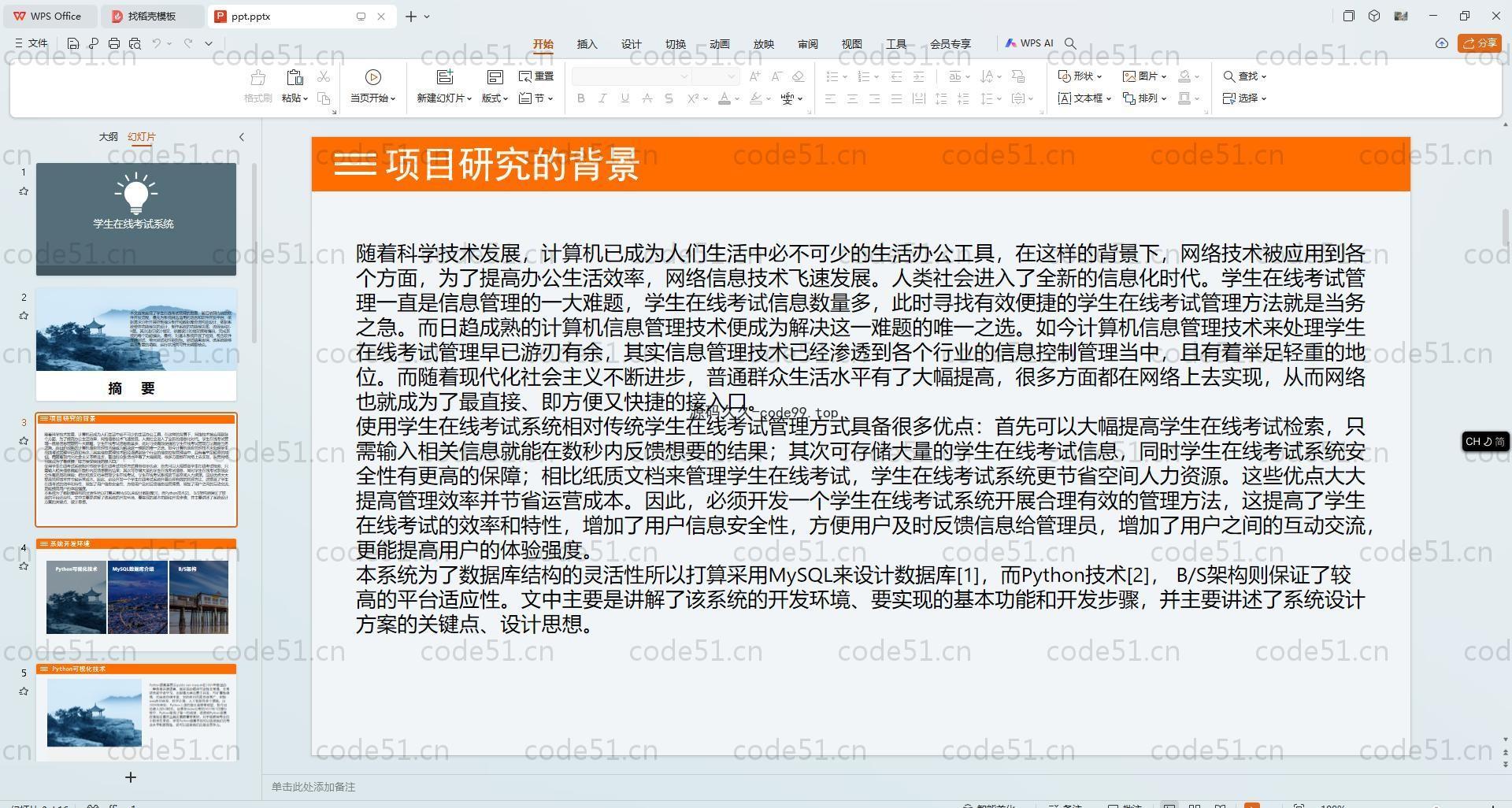Start slideshow from current slide play icon
The width and height of the screenshot is (1512, 808).
click(373, 77)
